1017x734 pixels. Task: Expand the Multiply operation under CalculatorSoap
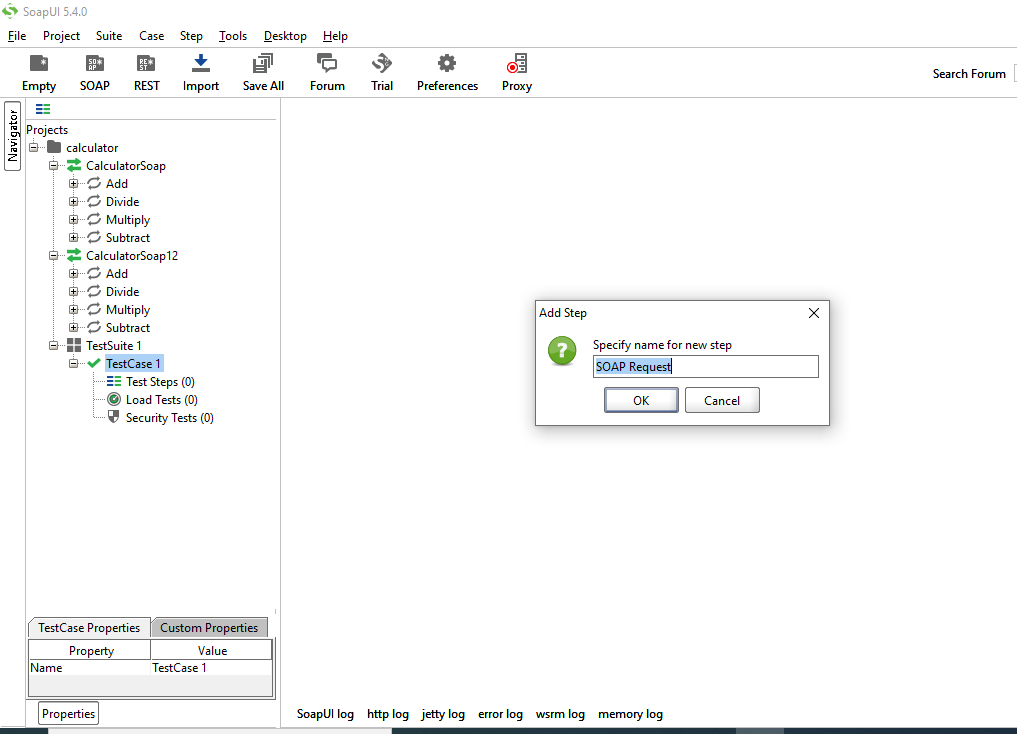(73, 220)
